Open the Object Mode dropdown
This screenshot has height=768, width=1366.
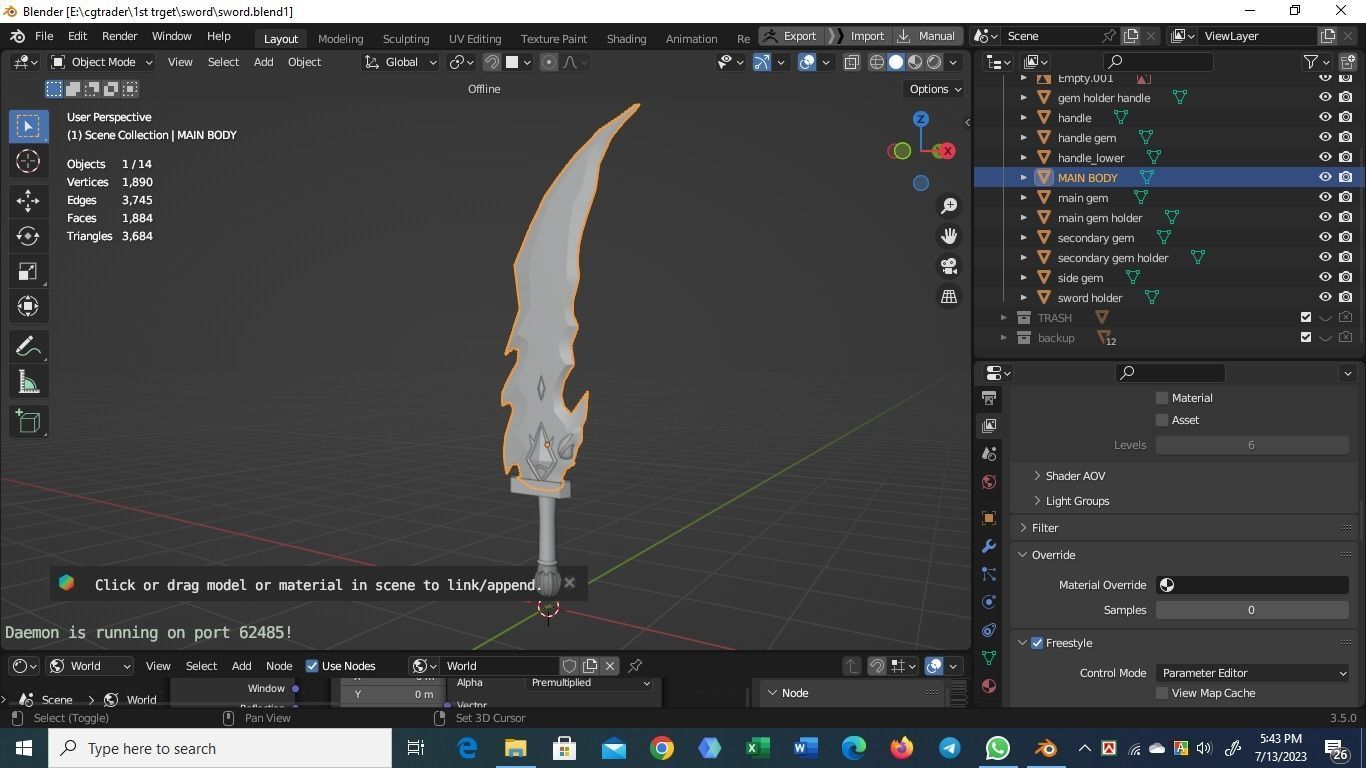click(x=101, y=62)
